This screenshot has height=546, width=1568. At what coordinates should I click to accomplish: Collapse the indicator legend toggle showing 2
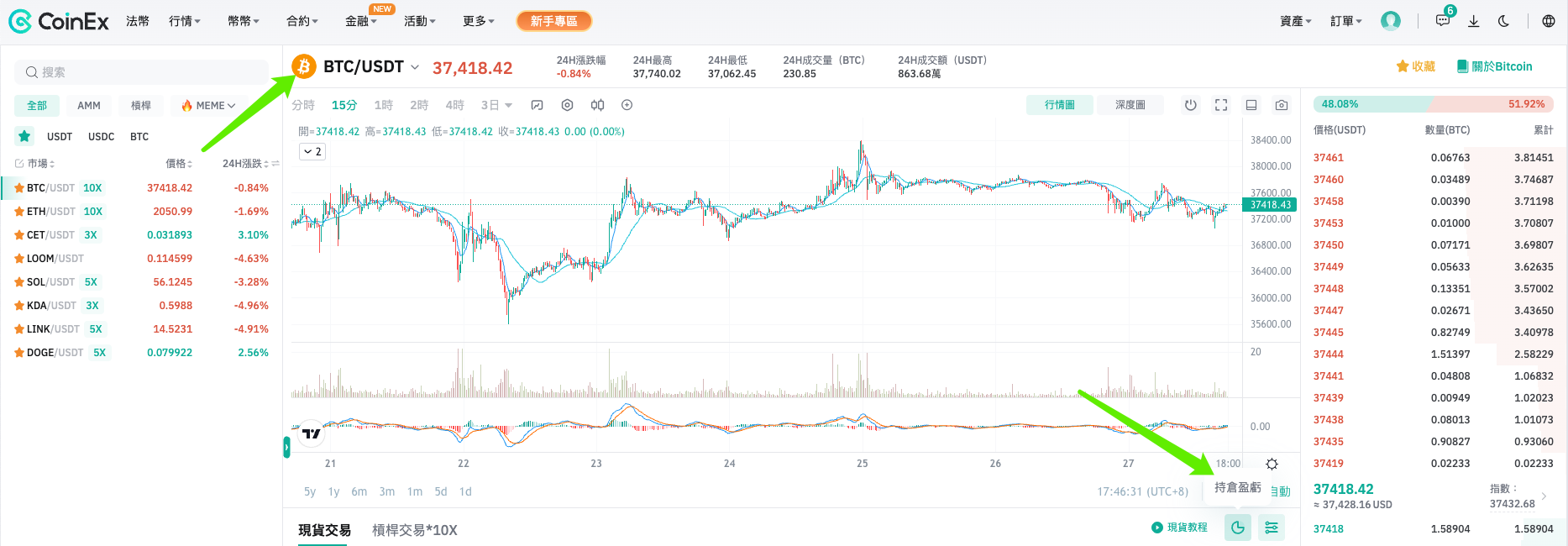(x=312, y=151)
